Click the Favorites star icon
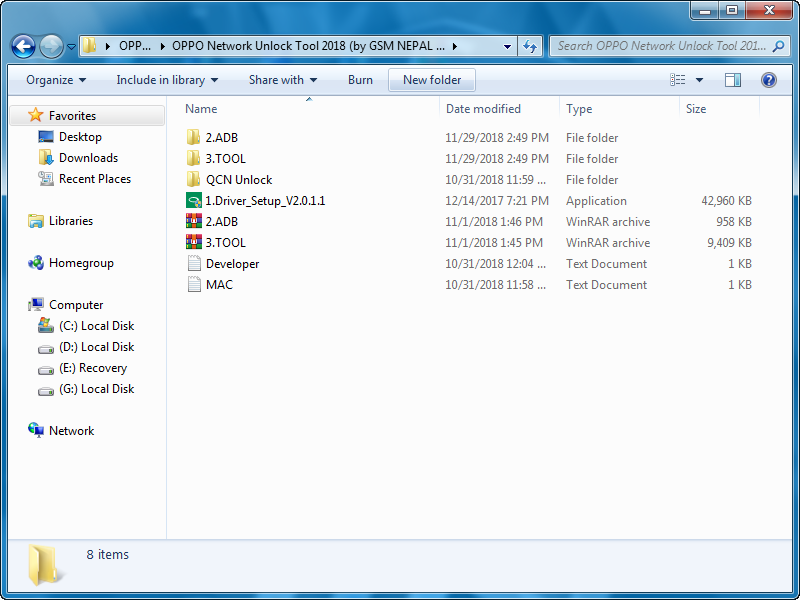Image resolution: width=800 pixels, height=600 pixels. pos(35,115)
